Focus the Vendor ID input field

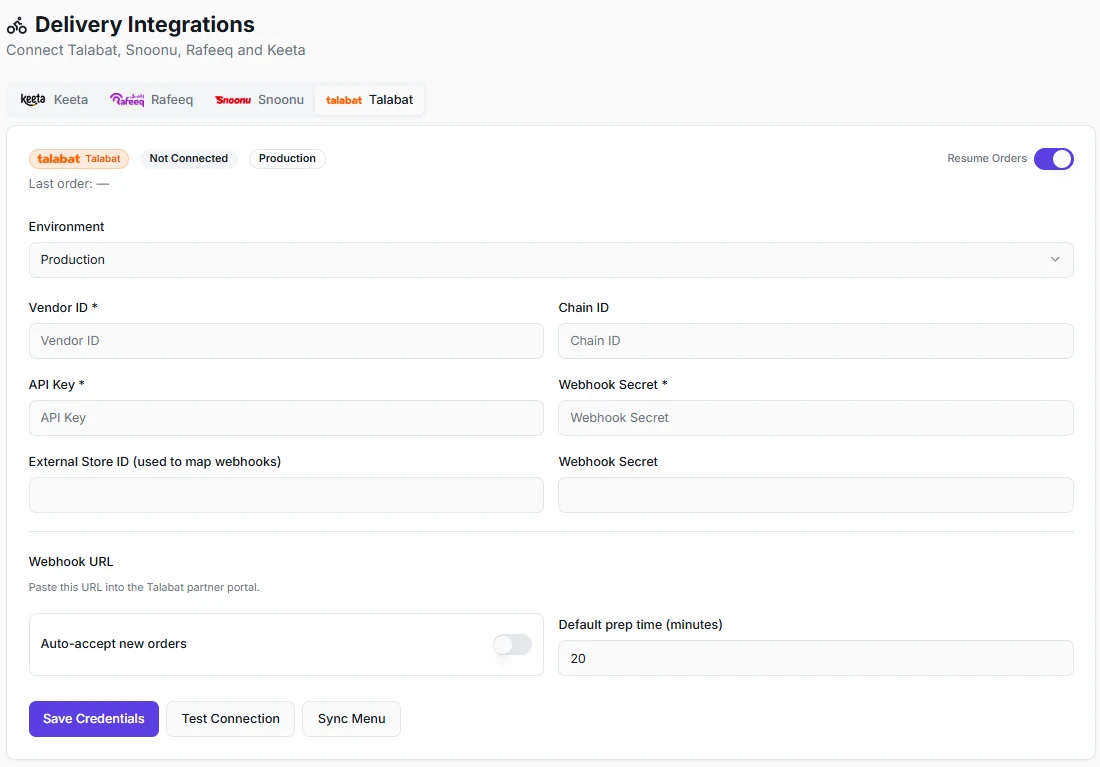(x=286, y=341)
